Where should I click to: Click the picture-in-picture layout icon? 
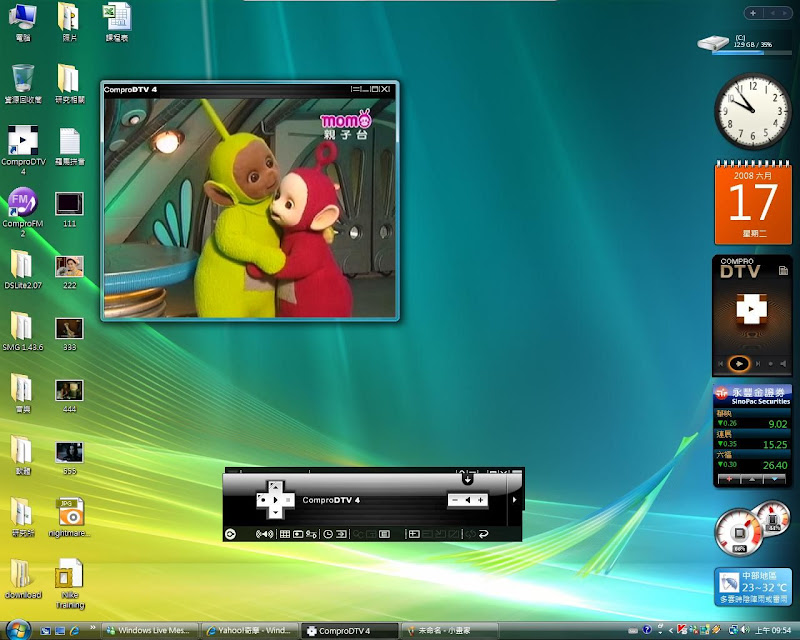(x=414, y=534)
